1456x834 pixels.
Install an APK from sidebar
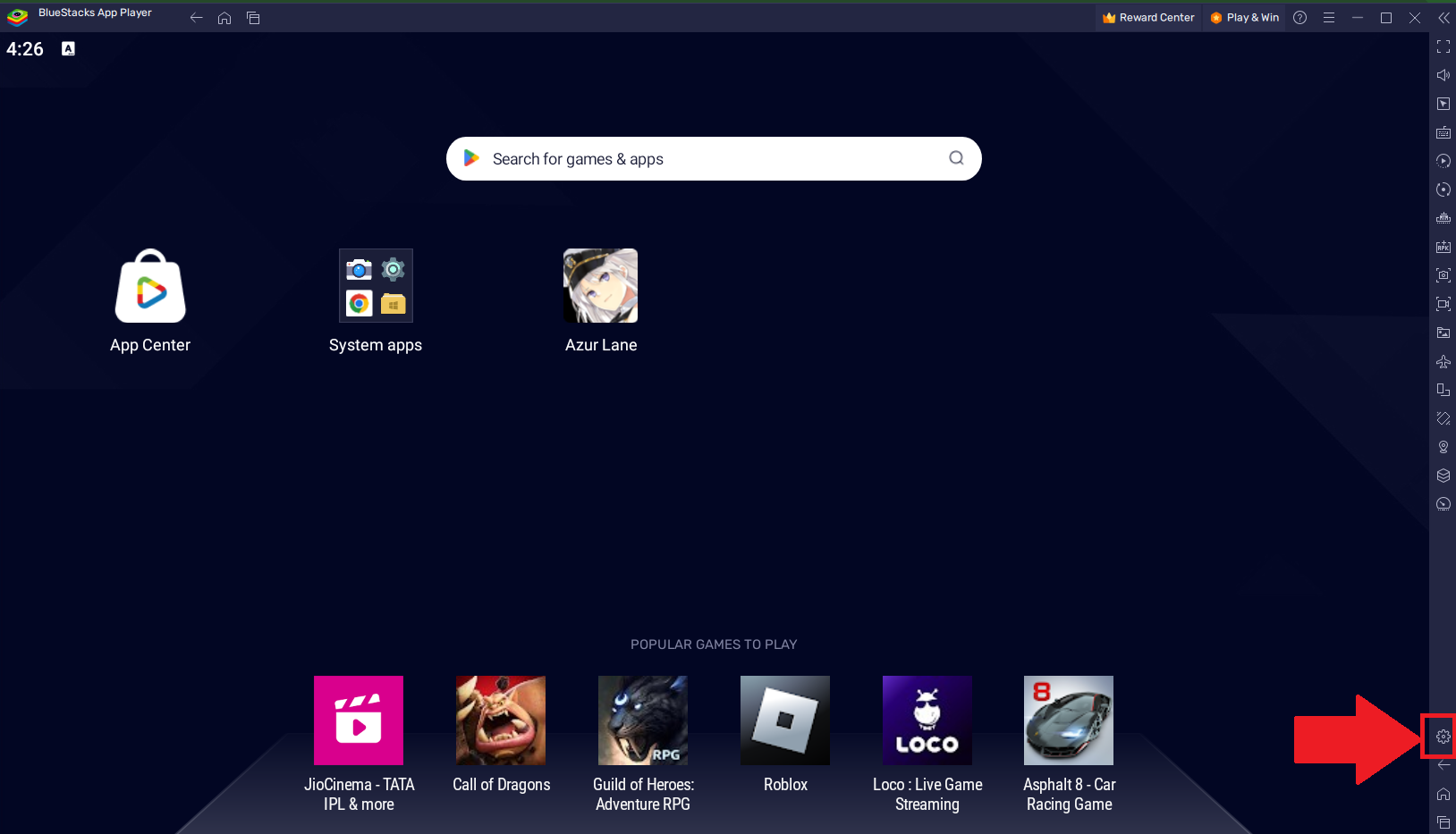pyautogui.click(x=1443, y=247)
